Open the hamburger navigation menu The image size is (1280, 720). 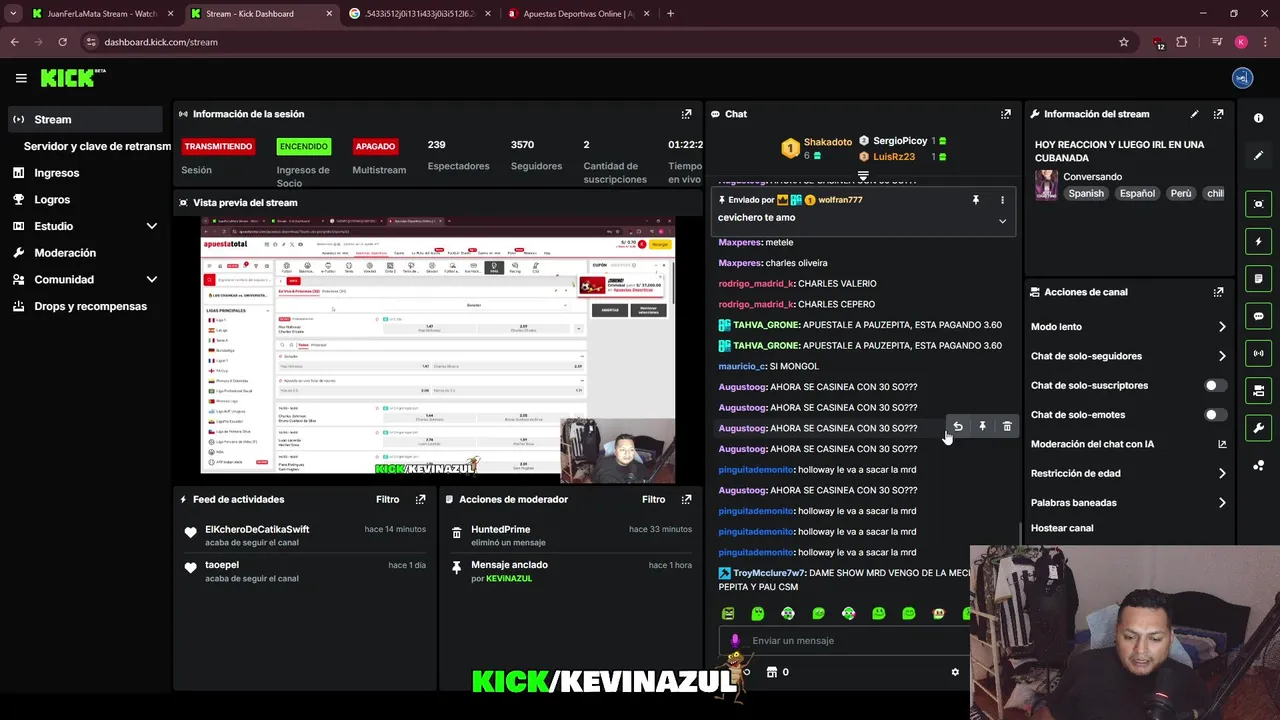pos(21,78)
